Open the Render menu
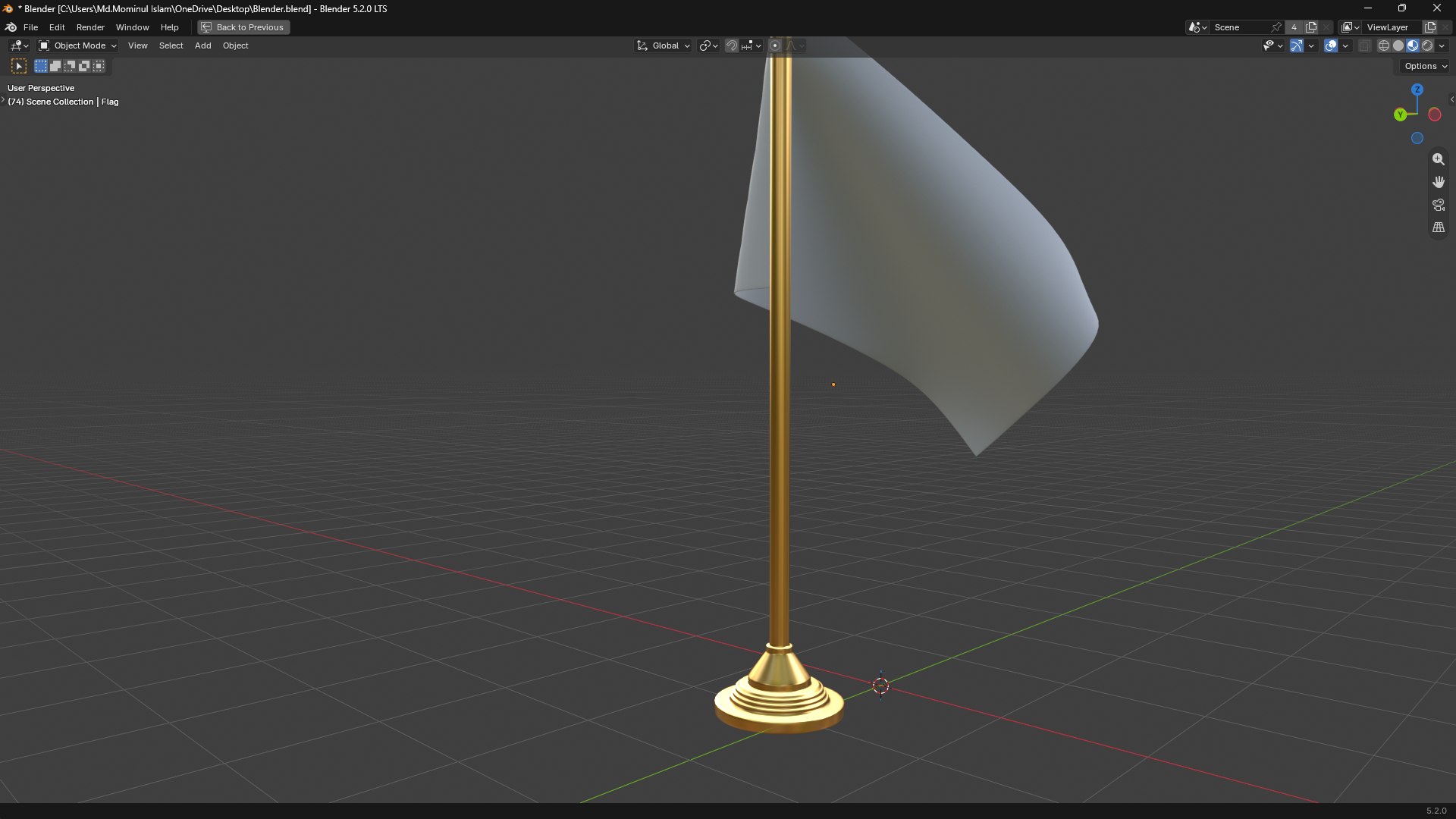Image resolution: width=1456 pixels, height=819 pixels. [x=90, y=27]
